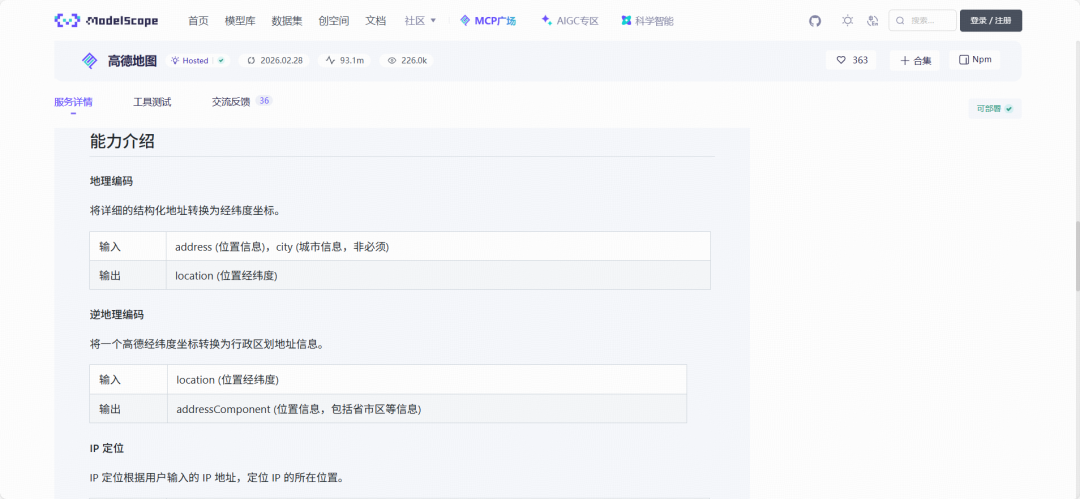Click the 高德地图 service logo icon
Image resolution: width=1080 pixels, height=499 pixels.
tap(90, 61)
